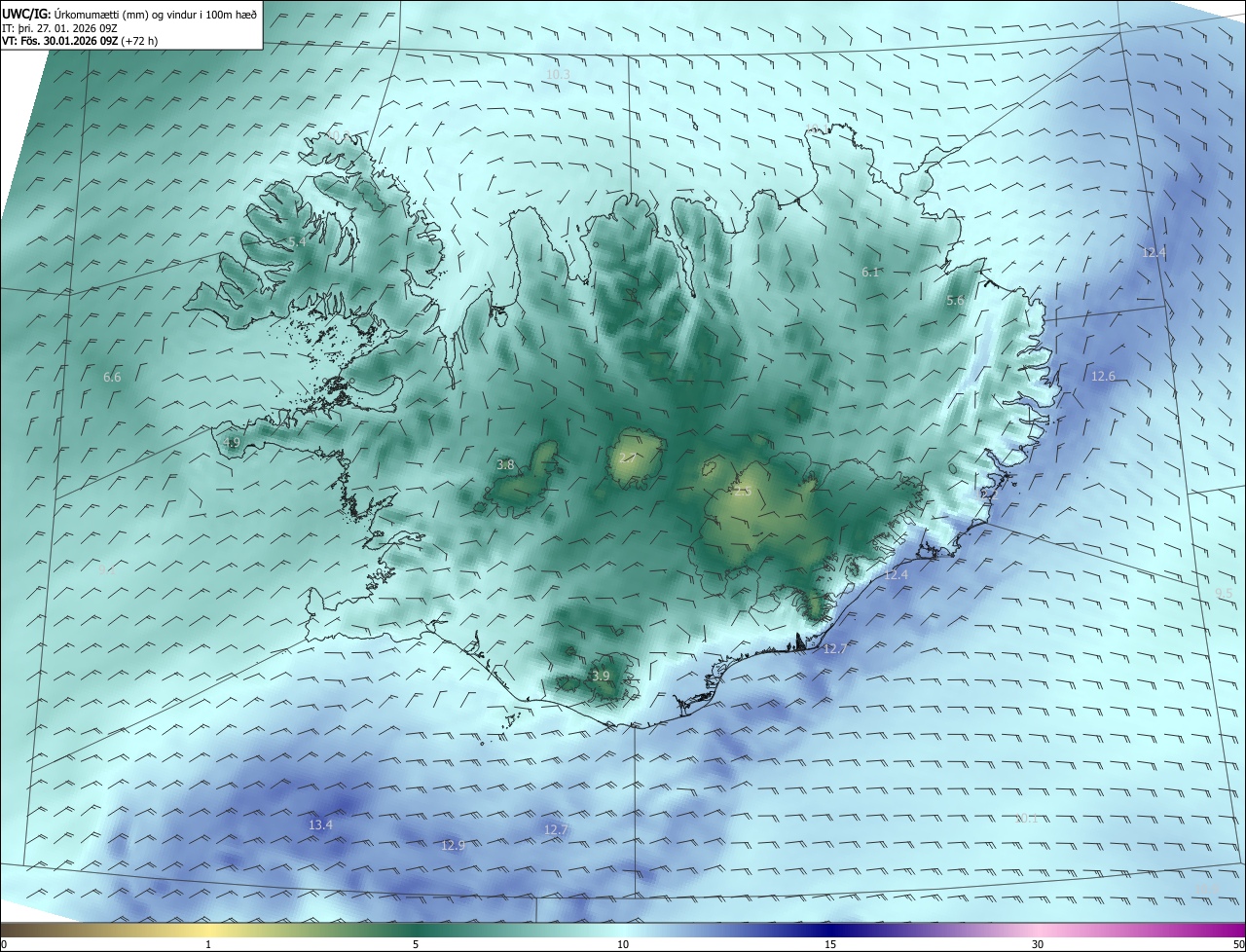Click the 'UWC/IG:' heading in the legend box
The width and height of the screenshot is (1246, 952).
click(x=26, y=14)
